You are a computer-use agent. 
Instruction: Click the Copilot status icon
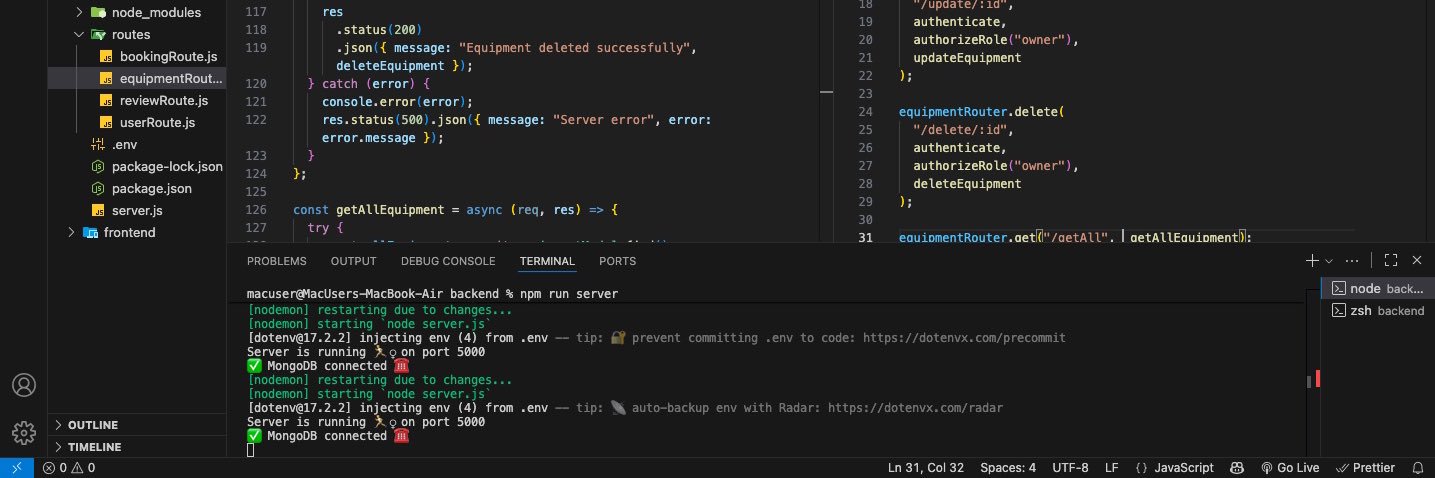1236,467
